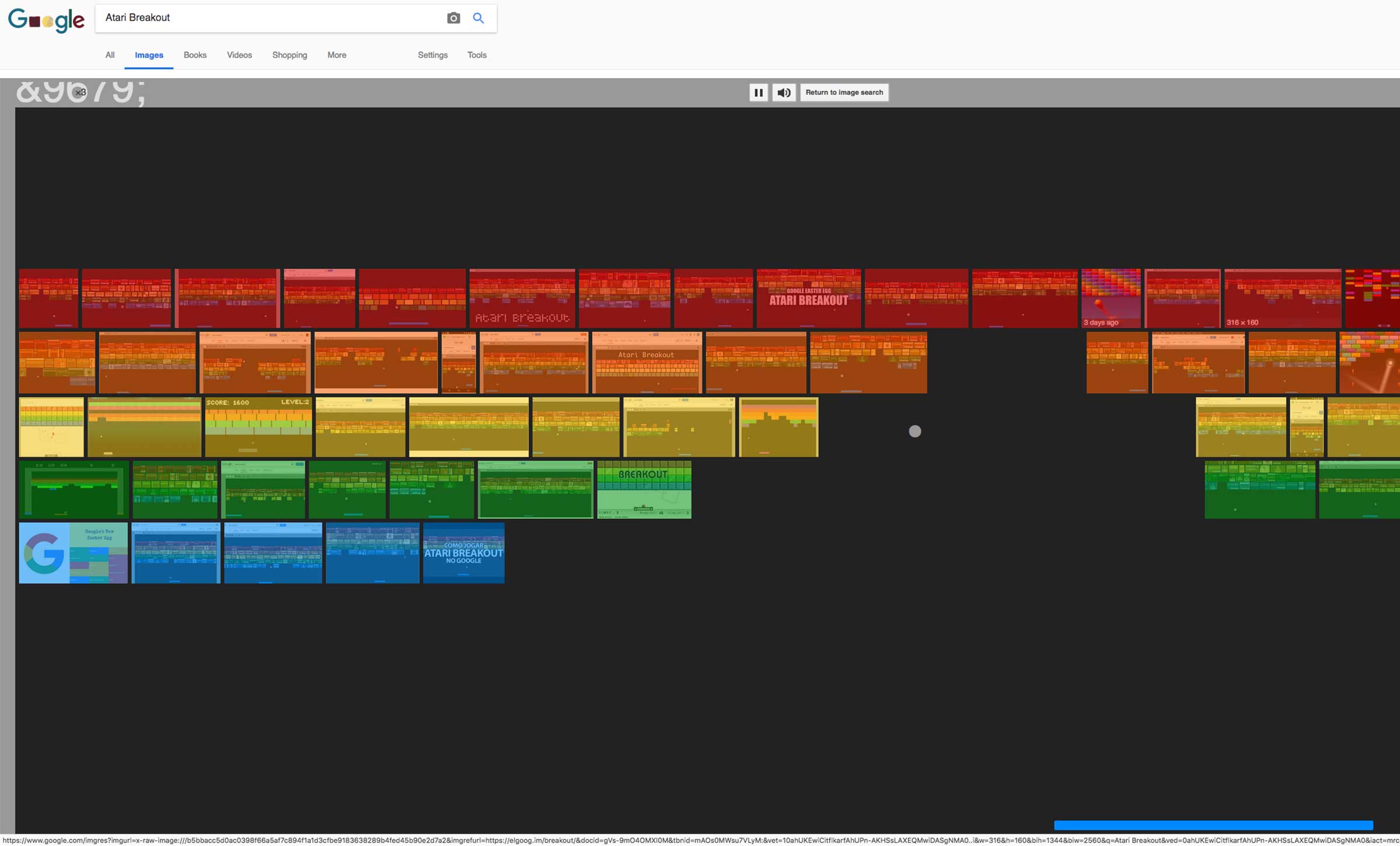Pause the Breakout game
This screenshot has width=1400, height=846.
pyautogui.click(x=758, y=92)
